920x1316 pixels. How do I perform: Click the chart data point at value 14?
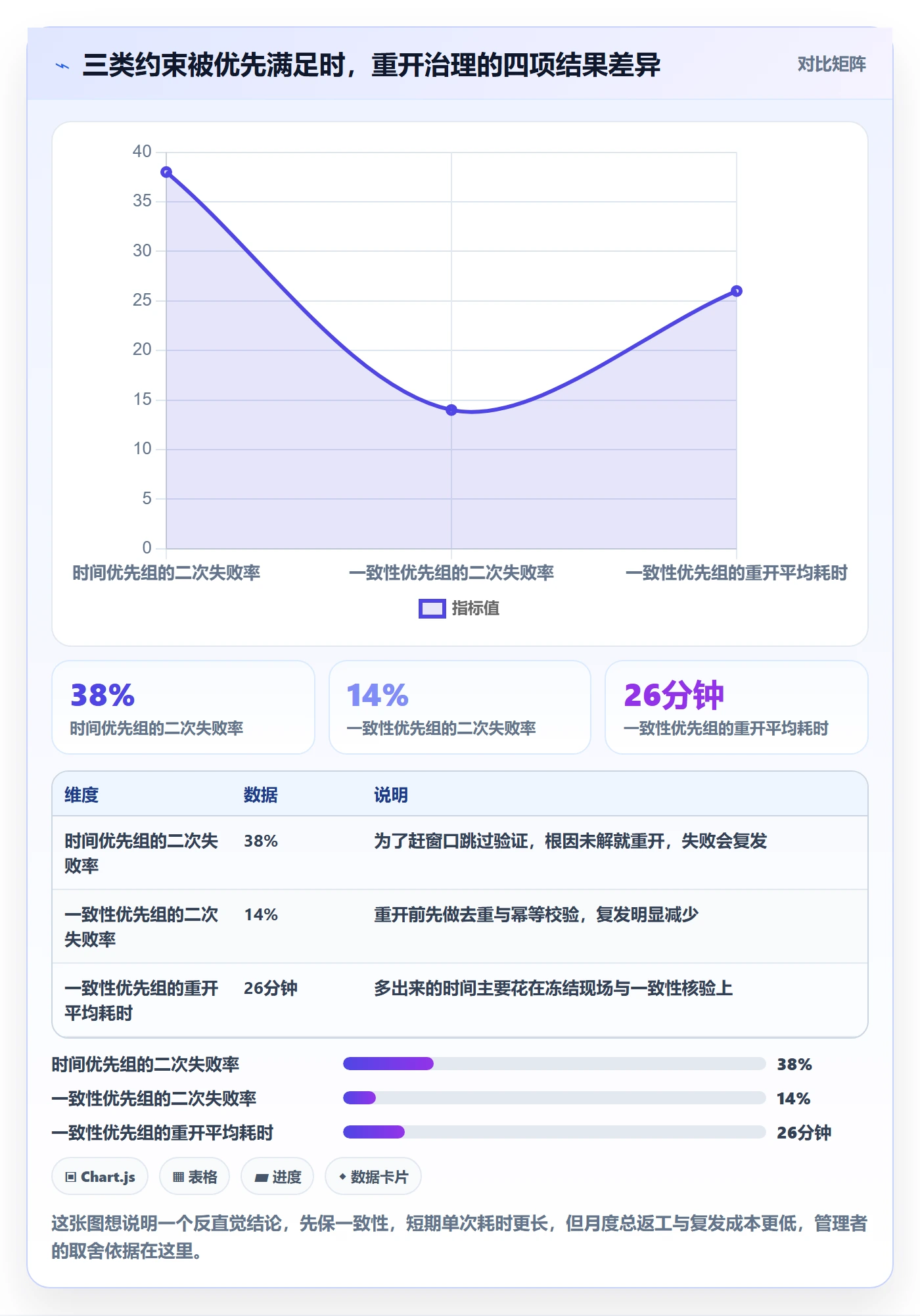point(451,410)
